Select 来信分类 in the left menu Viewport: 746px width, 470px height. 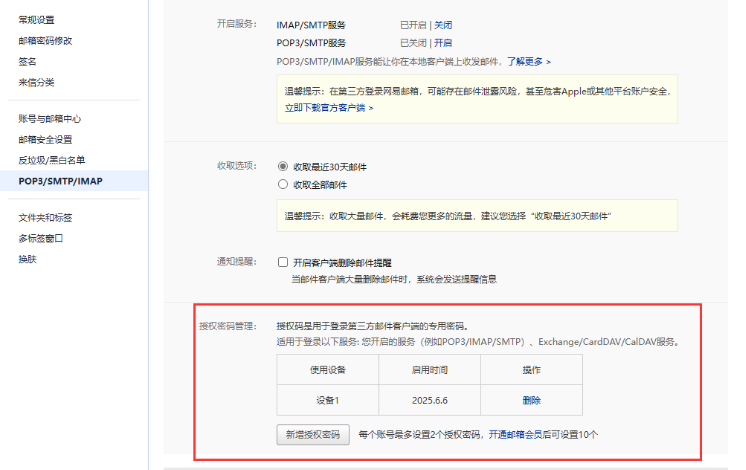(36, 82)
